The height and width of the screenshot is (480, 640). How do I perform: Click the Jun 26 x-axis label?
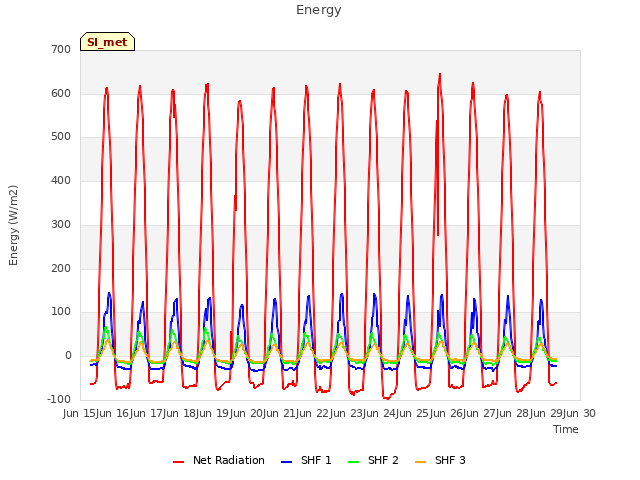tap(447, 413)
